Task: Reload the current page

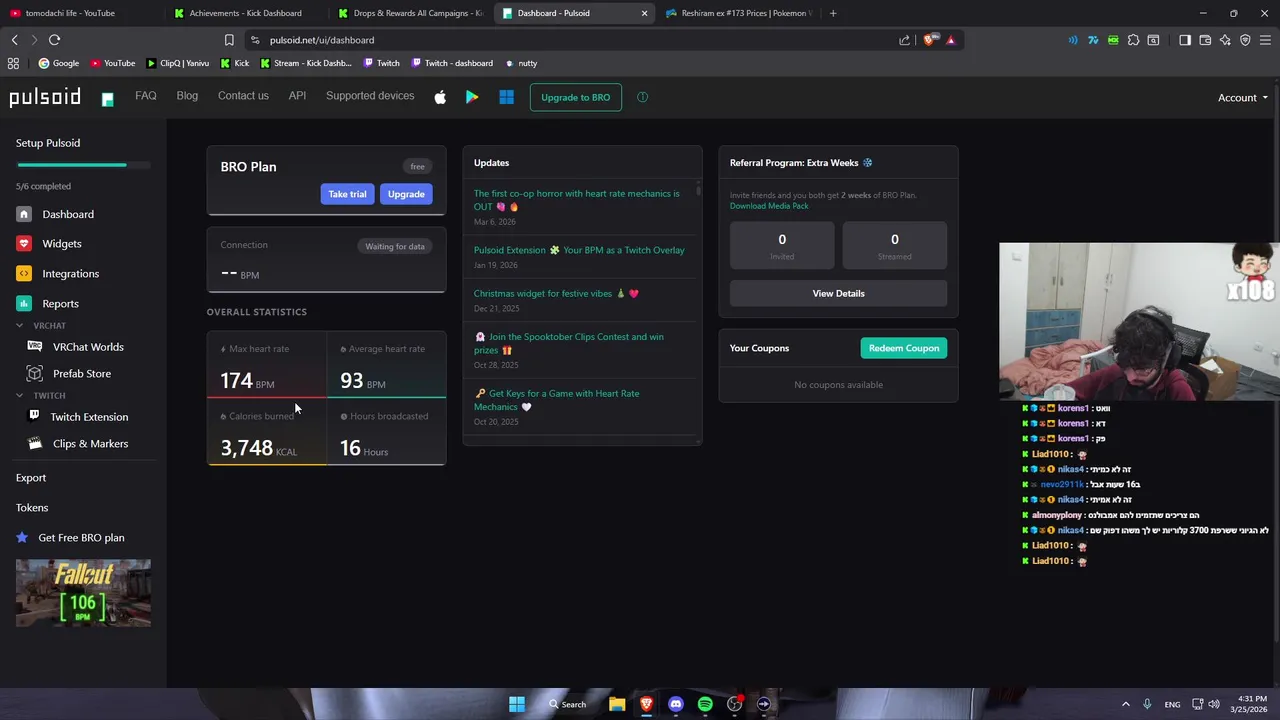Action: [x=54, y=40]
